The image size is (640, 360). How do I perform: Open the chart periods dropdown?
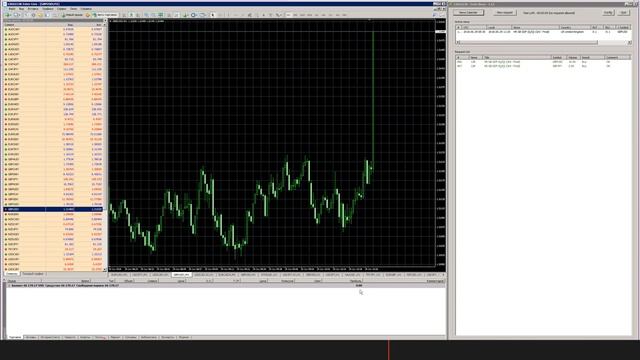(194, 15)
